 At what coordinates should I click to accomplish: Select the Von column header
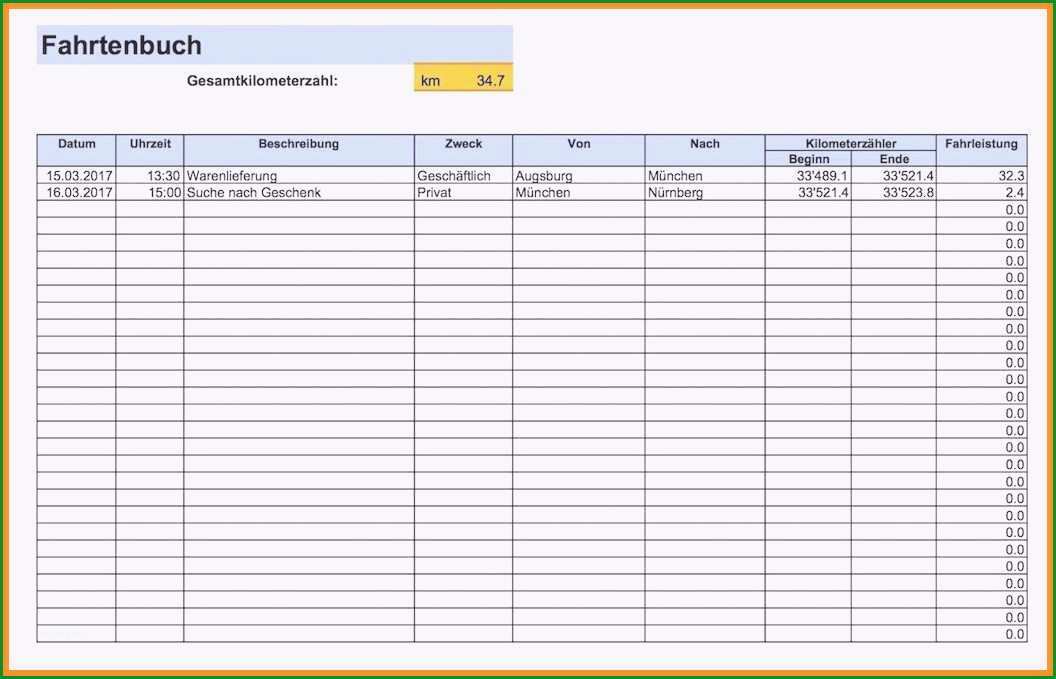[x=579, y=151]
